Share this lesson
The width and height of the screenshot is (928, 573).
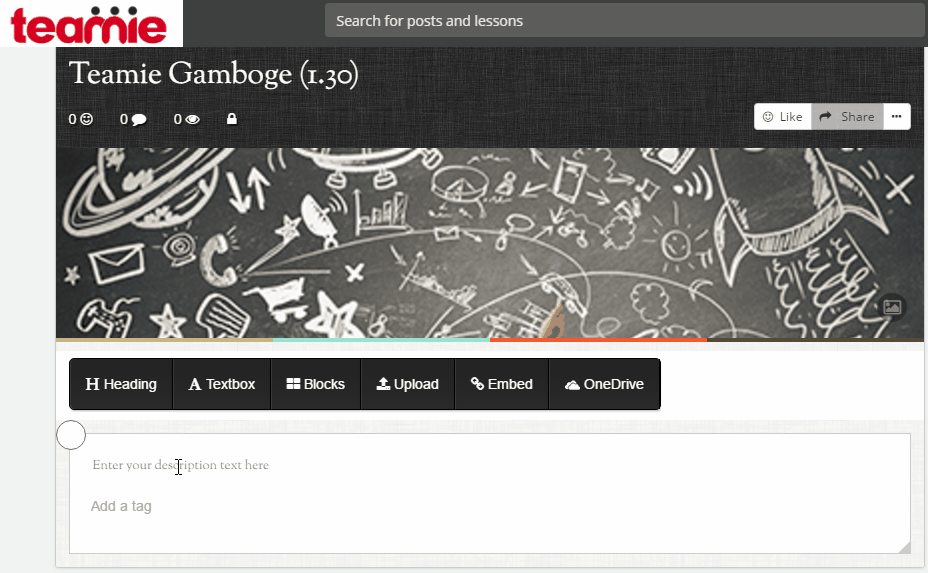tap(847, 117)
